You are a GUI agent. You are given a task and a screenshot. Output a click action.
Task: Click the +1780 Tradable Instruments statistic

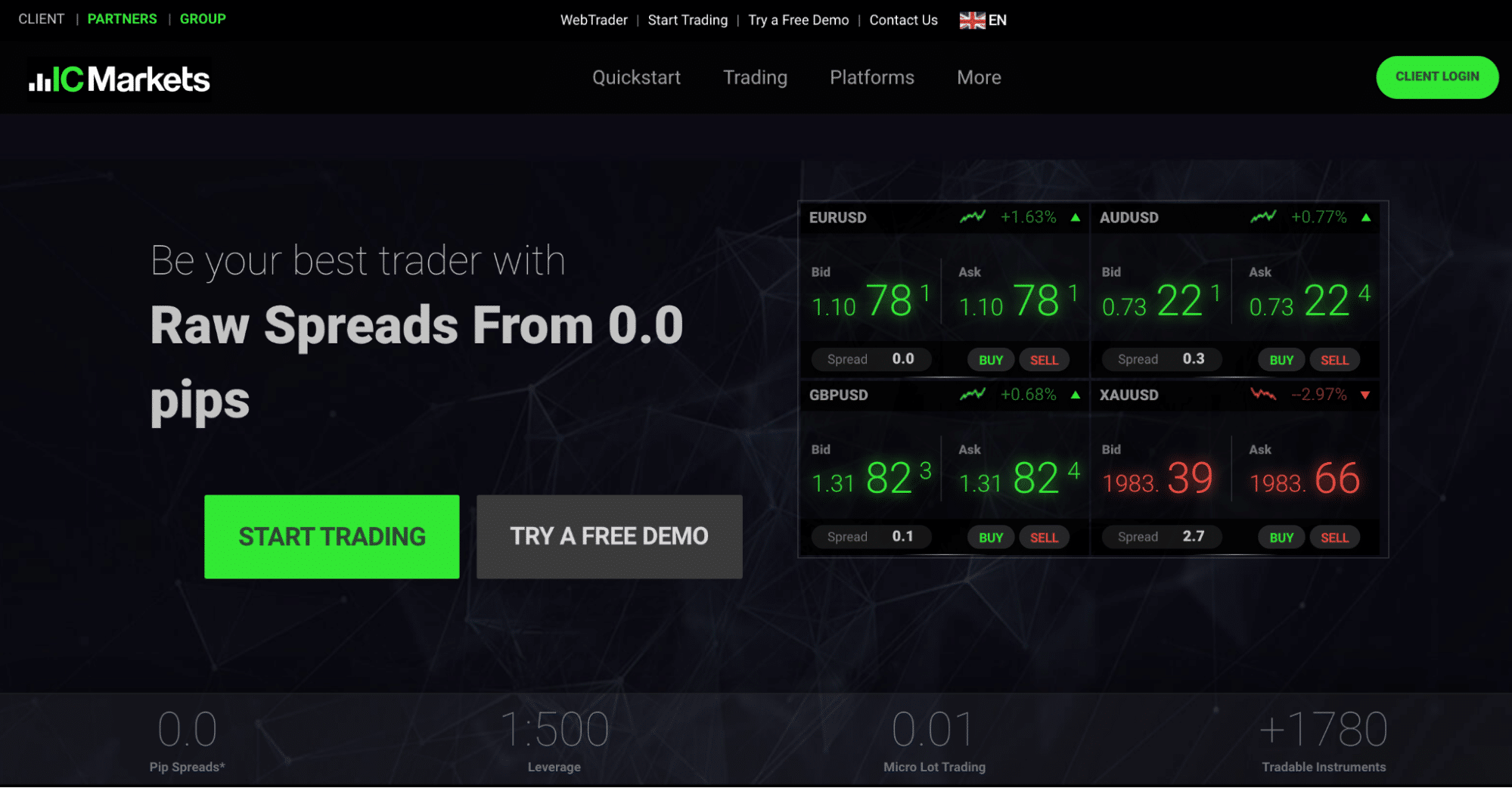point(1324,740)
